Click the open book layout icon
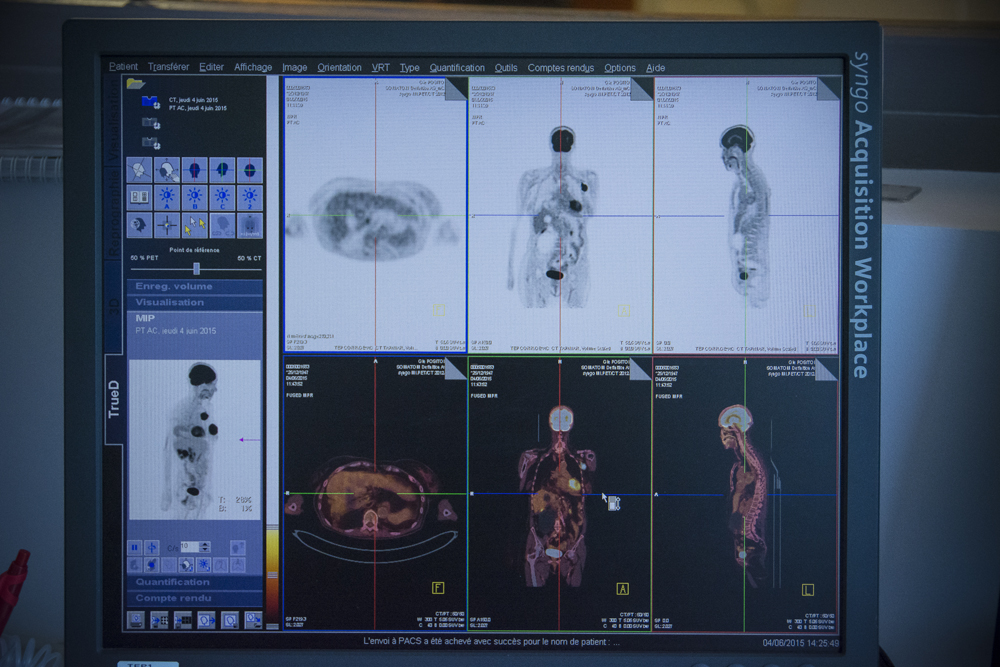The height and width of the screenshot is (667, 1000). pyautogui.click(x=139, y=198)
